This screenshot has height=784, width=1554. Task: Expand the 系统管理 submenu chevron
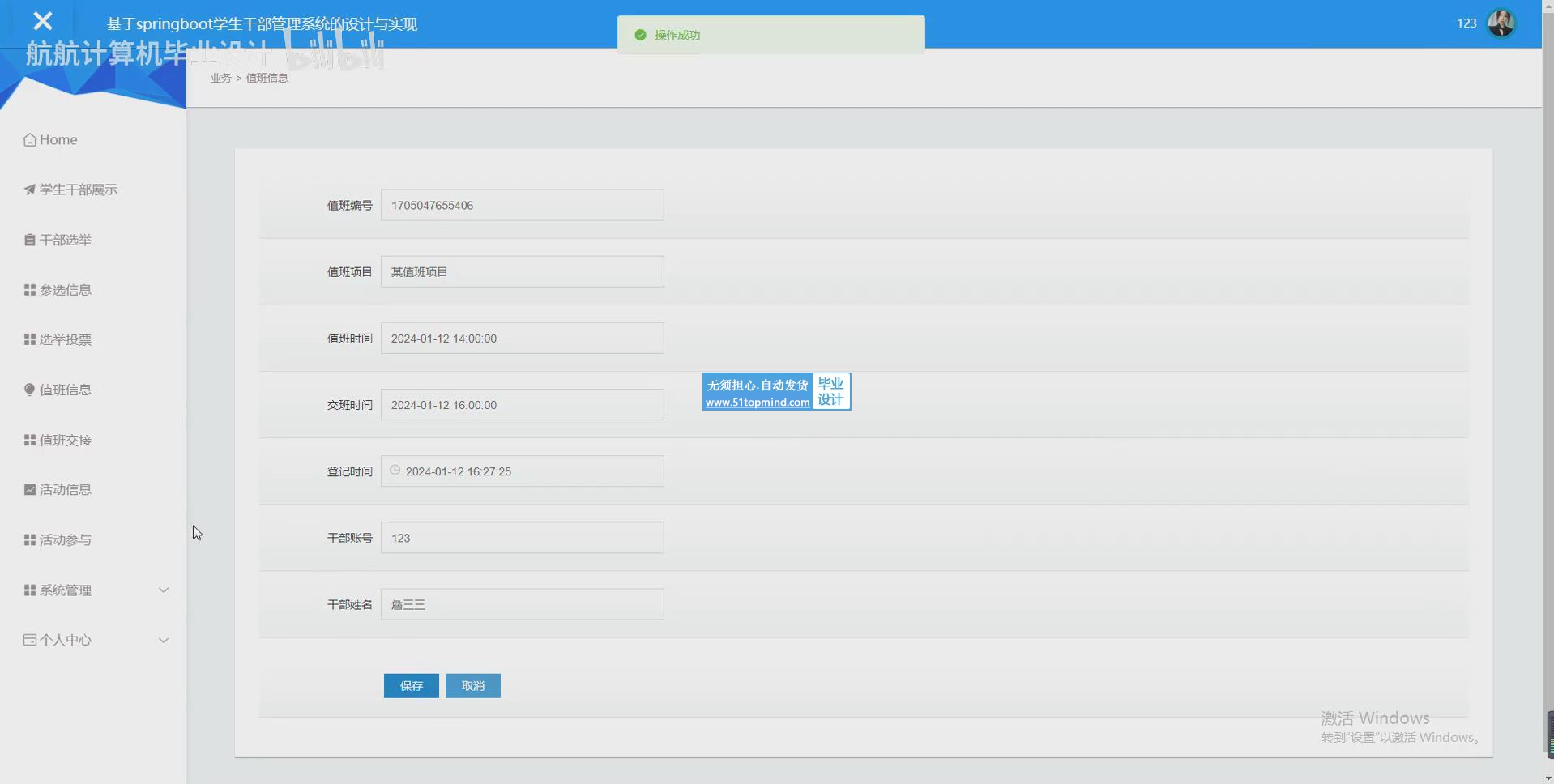click(164, 590)
